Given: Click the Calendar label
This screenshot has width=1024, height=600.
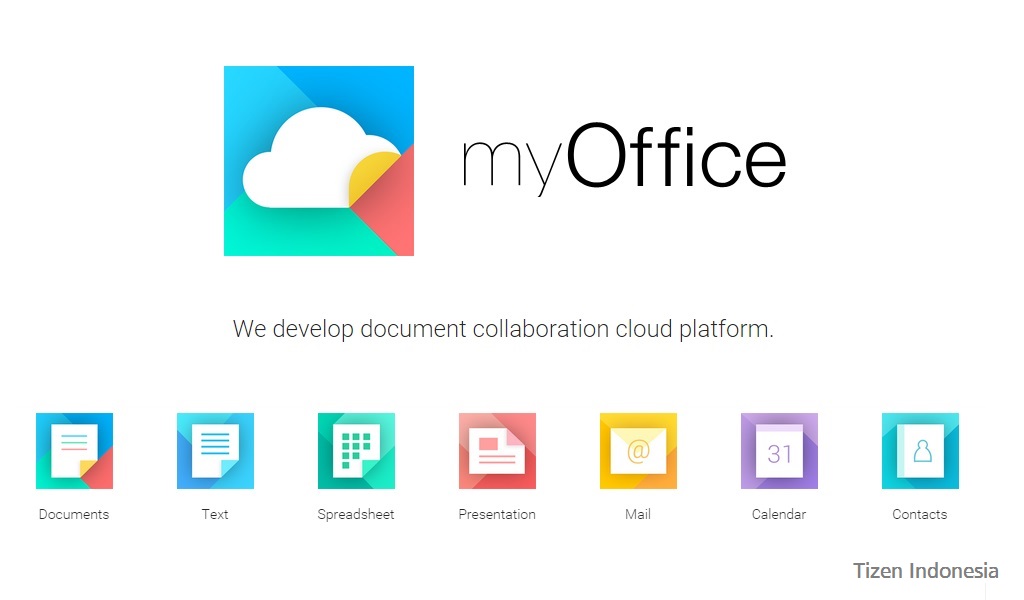Looking at the screenshot, I should point(779,514).
